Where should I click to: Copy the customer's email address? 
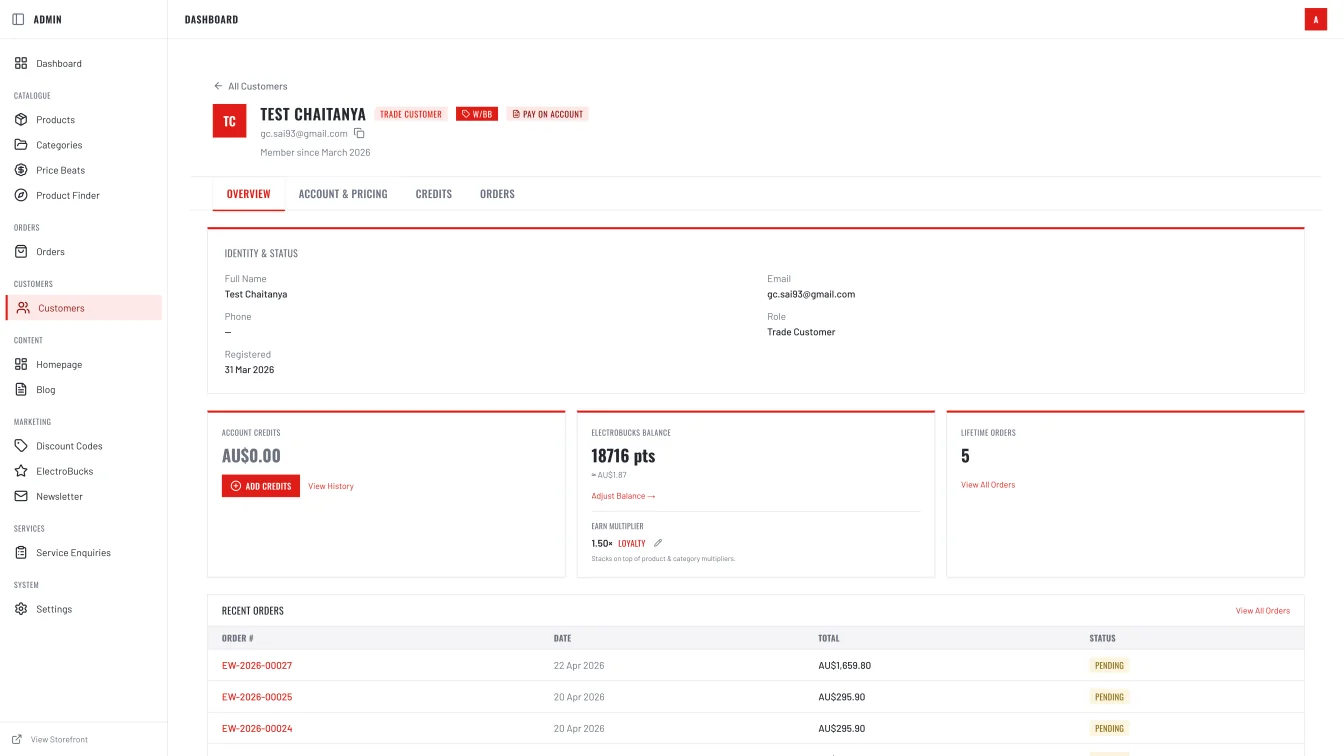coord(359,133)
